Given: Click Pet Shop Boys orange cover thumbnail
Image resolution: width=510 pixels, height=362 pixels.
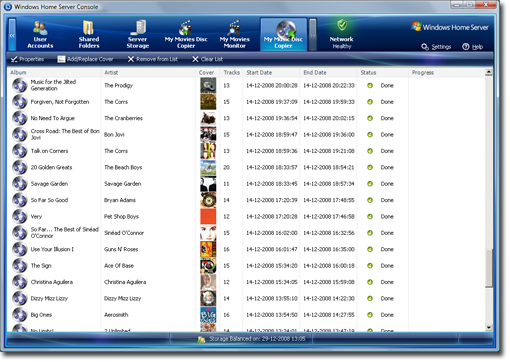Looking at the screenshot, I should 208,216.
